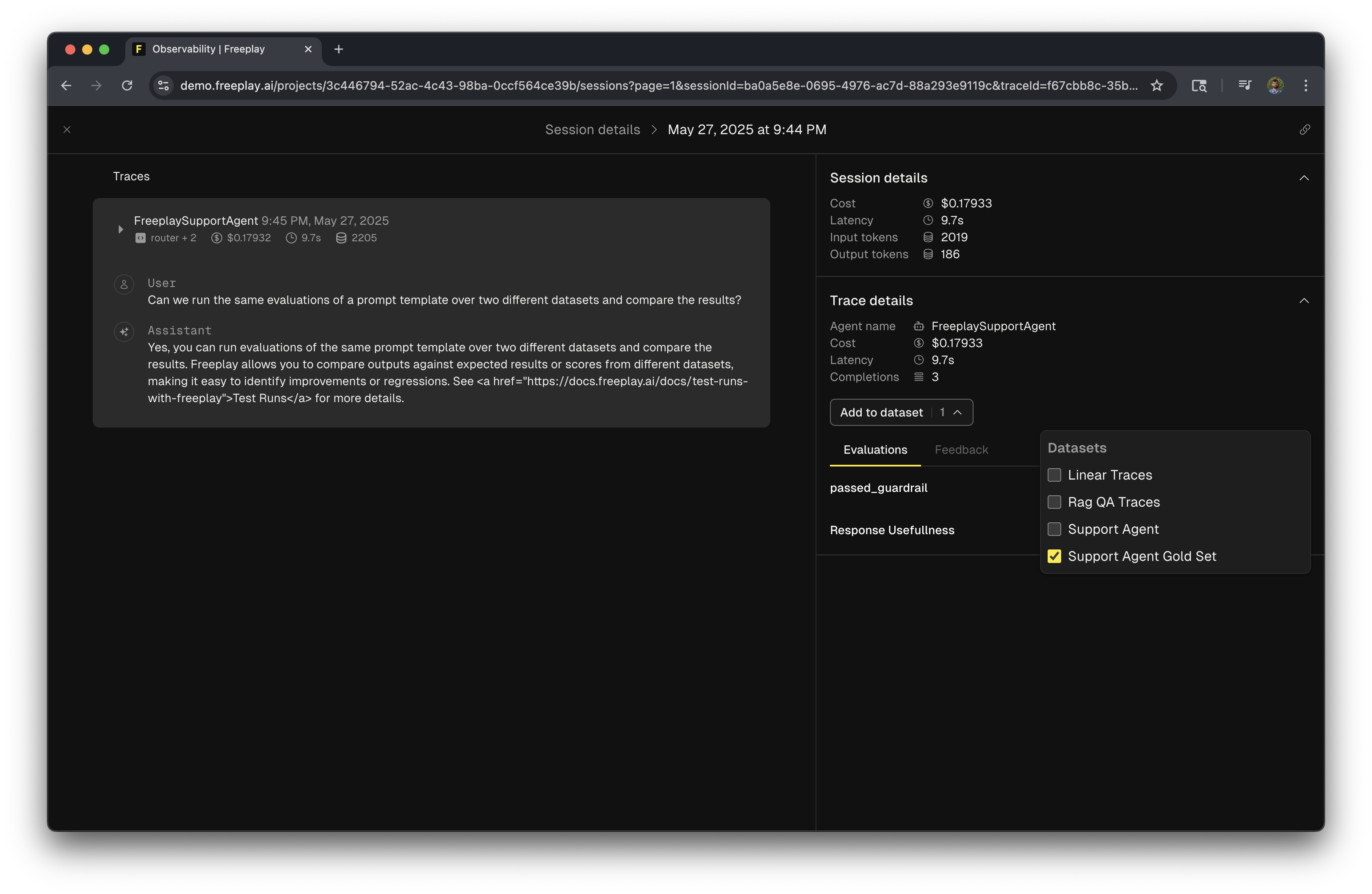Open the tab search icon in toolbar

(1199, 86)
